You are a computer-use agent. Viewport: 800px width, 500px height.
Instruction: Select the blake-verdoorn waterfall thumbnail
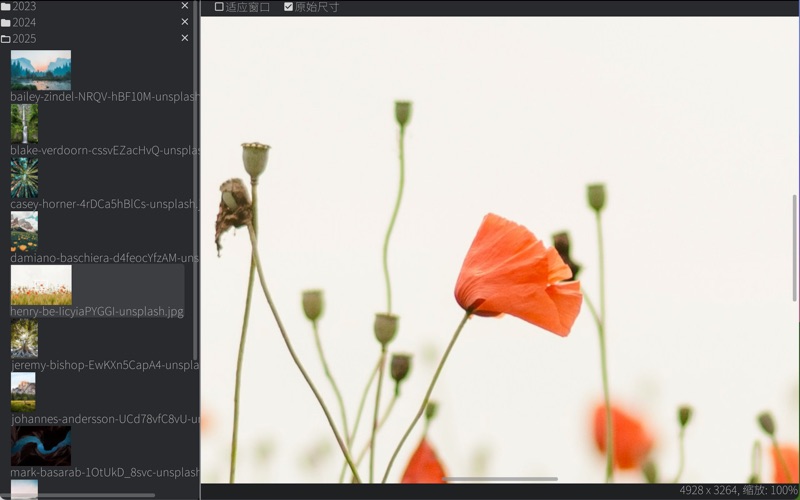(24, 123)
